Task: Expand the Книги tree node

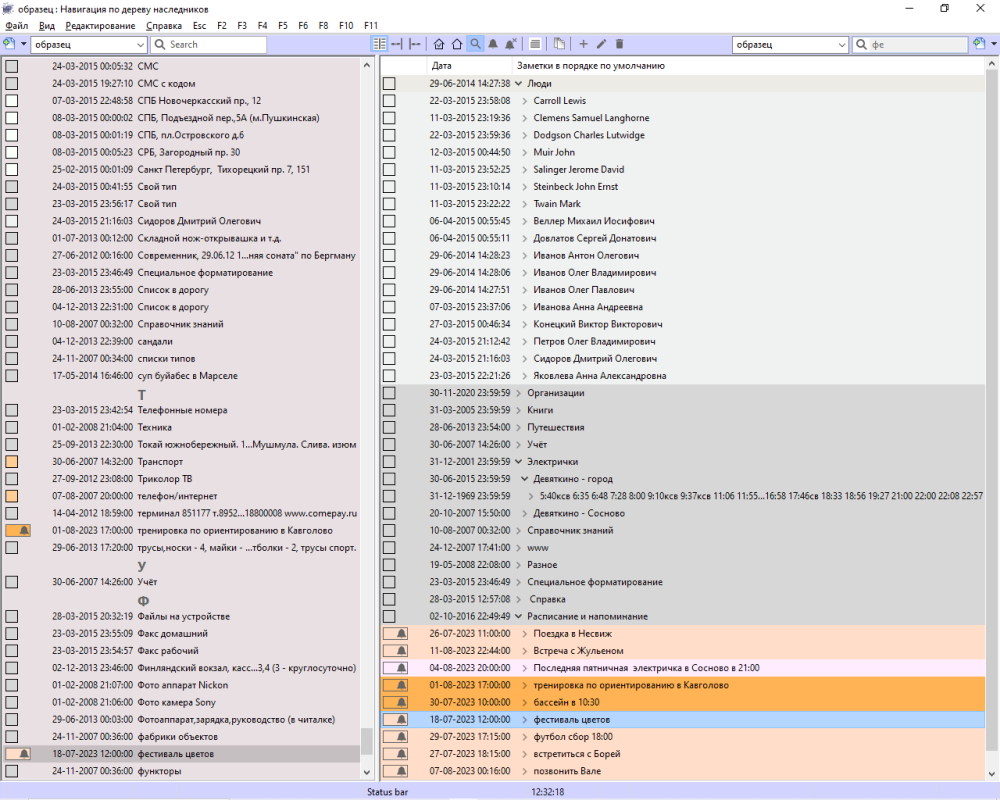Action: [x=518, y=410]
